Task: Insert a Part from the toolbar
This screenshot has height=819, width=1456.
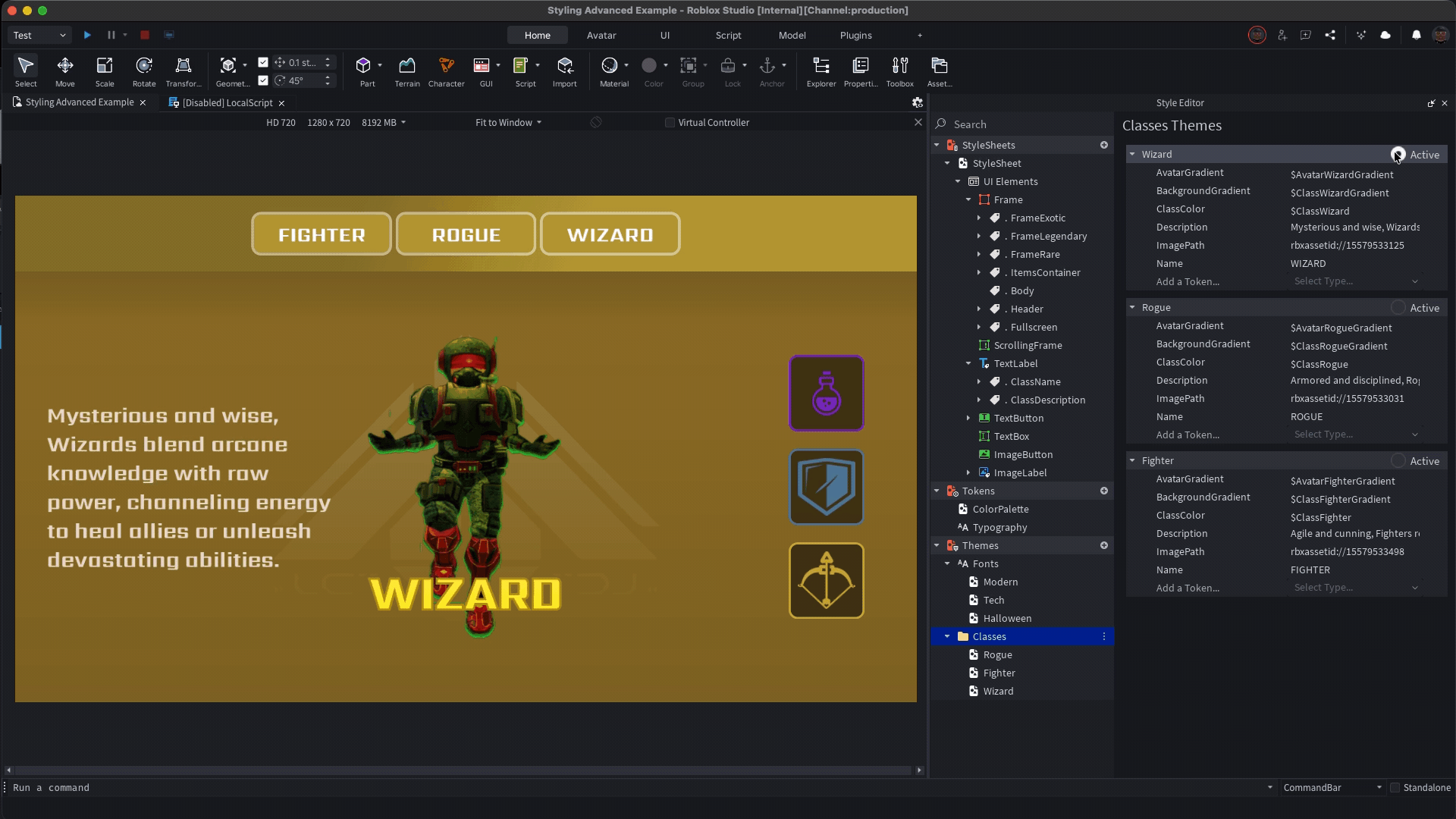Action: (x=363, y=66)
